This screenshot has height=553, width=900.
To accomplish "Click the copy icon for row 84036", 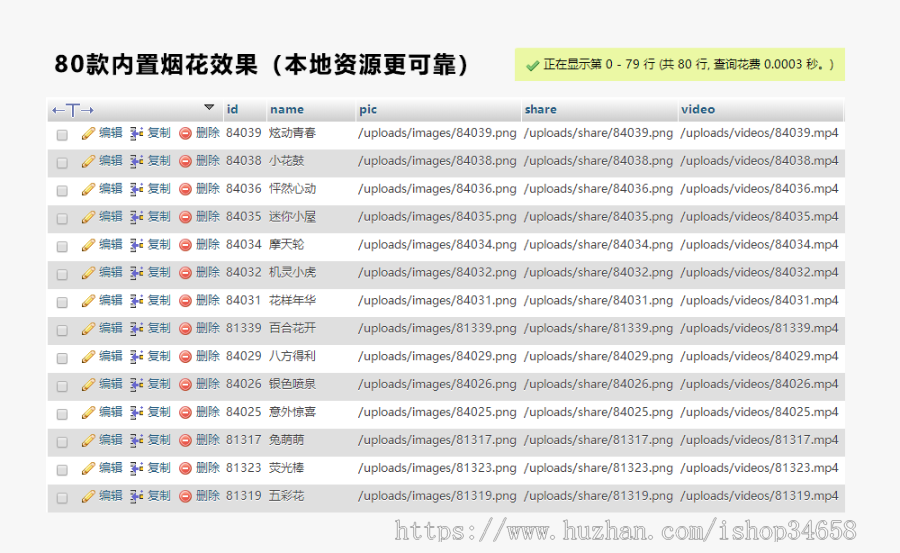I will click(x=136, y=190).
